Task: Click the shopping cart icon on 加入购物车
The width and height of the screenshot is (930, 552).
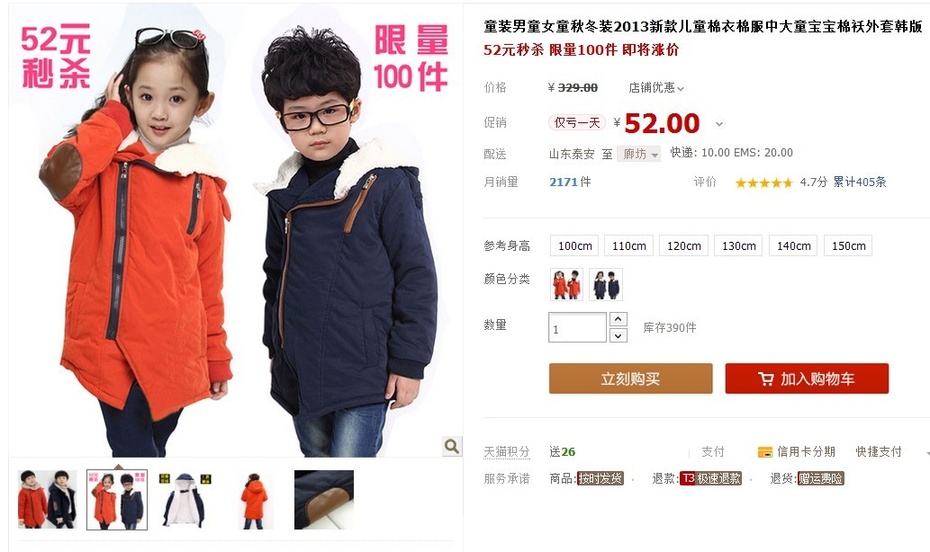Action: click(766, 379)
